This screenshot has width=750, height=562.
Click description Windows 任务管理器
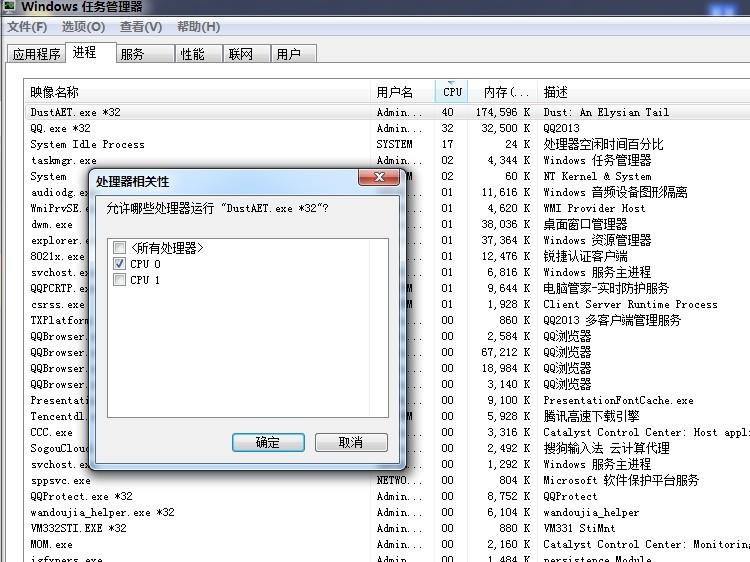[x=597, y=160]
